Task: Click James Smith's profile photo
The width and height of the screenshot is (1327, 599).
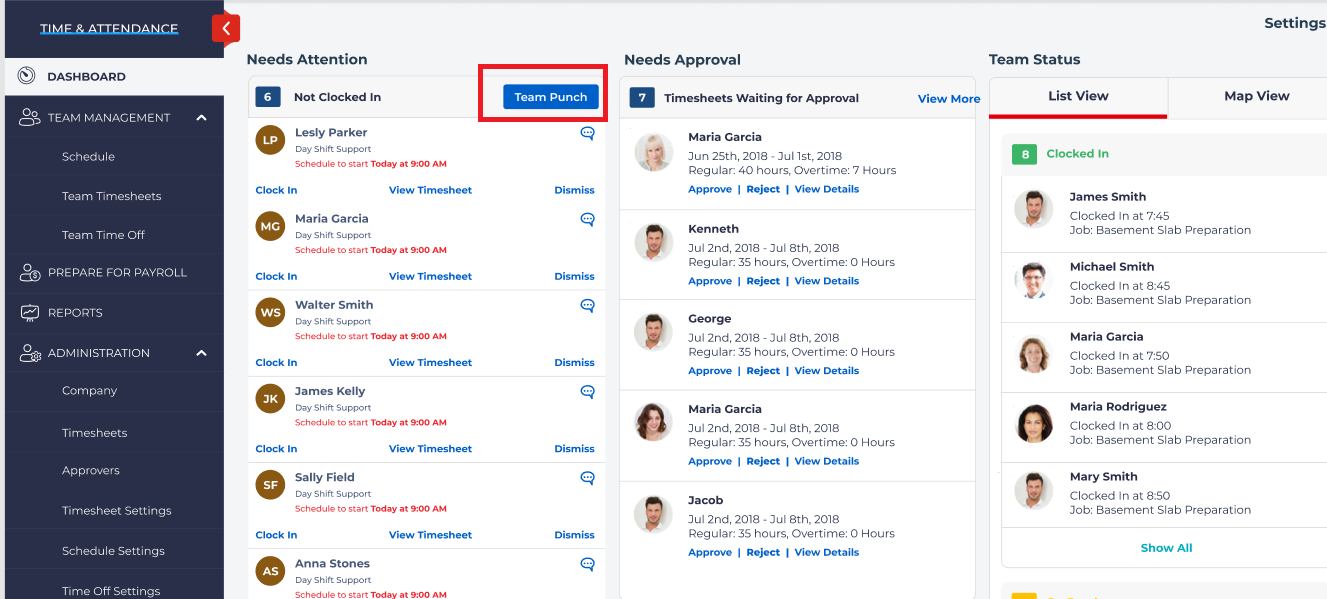Action: point(1034,208)
